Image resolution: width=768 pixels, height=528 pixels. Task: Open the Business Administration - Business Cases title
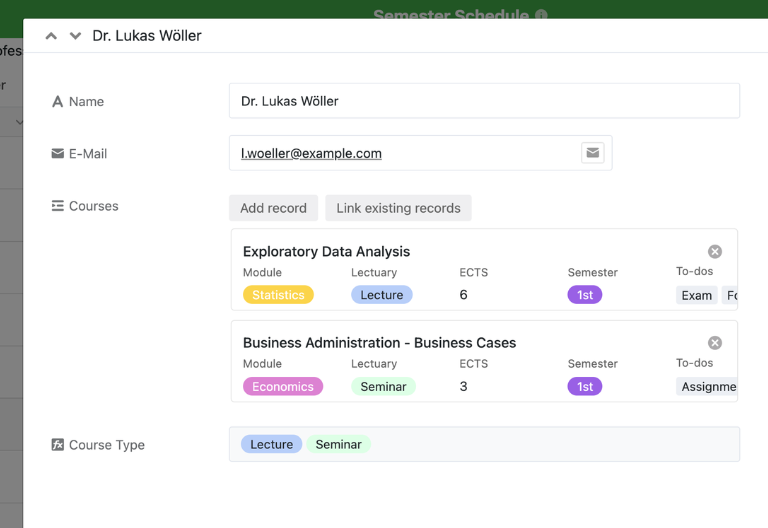[379, 343]
